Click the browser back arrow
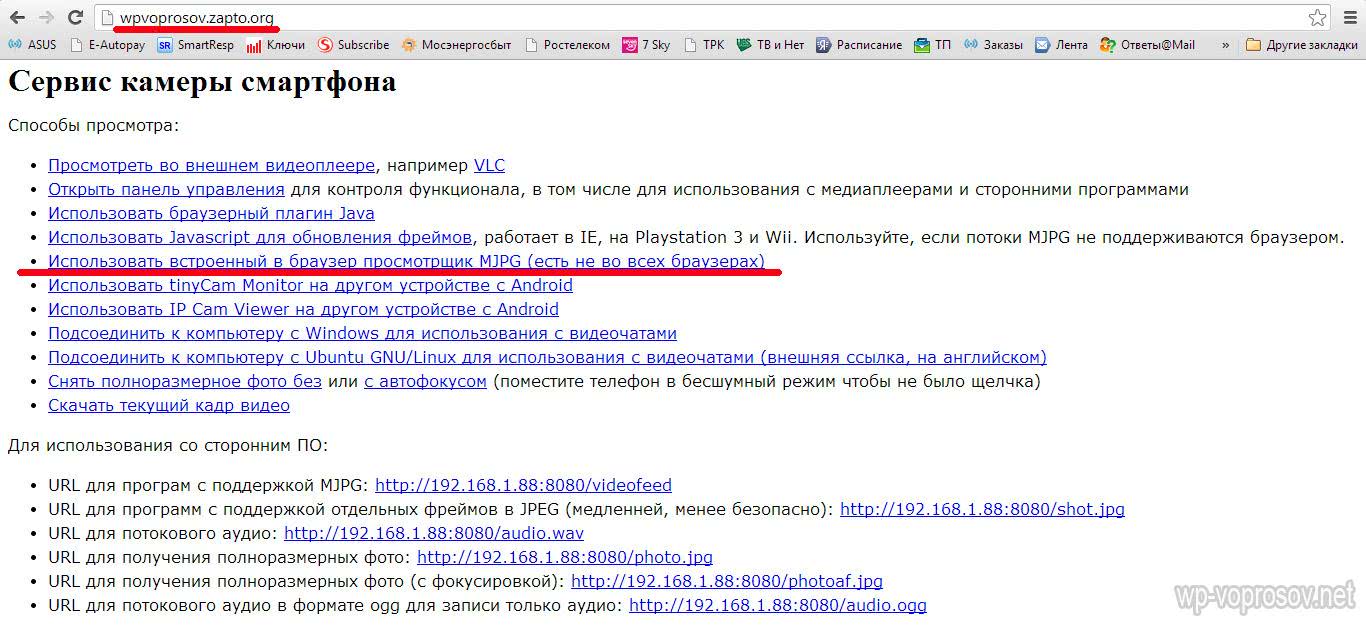The image size is (1366, 626). 17,18
